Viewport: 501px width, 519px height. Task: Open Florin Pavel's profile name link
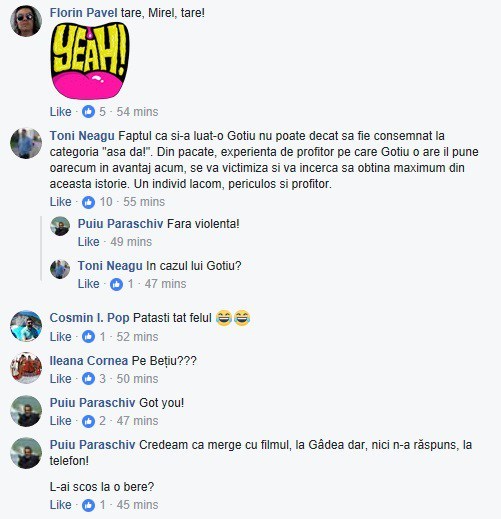pyautogui.click(x=83, y=13)
